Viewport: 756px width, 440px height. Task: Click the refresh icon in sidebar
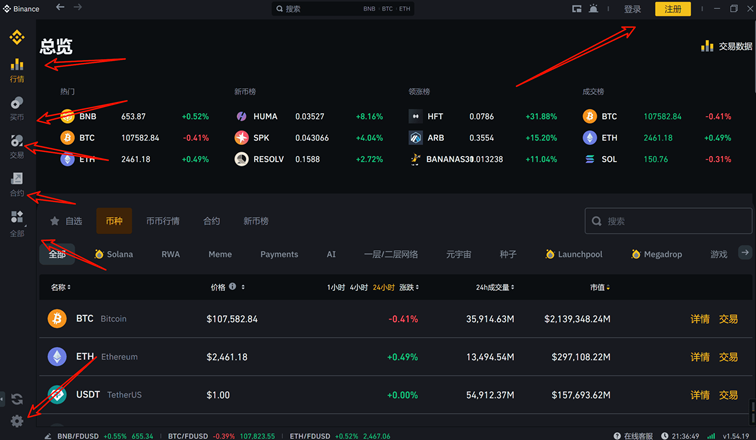(17, 399)
